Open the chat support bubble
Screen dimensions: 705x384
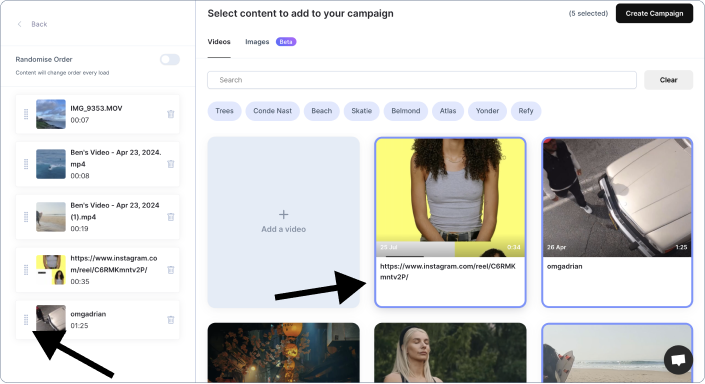point(678,360)
